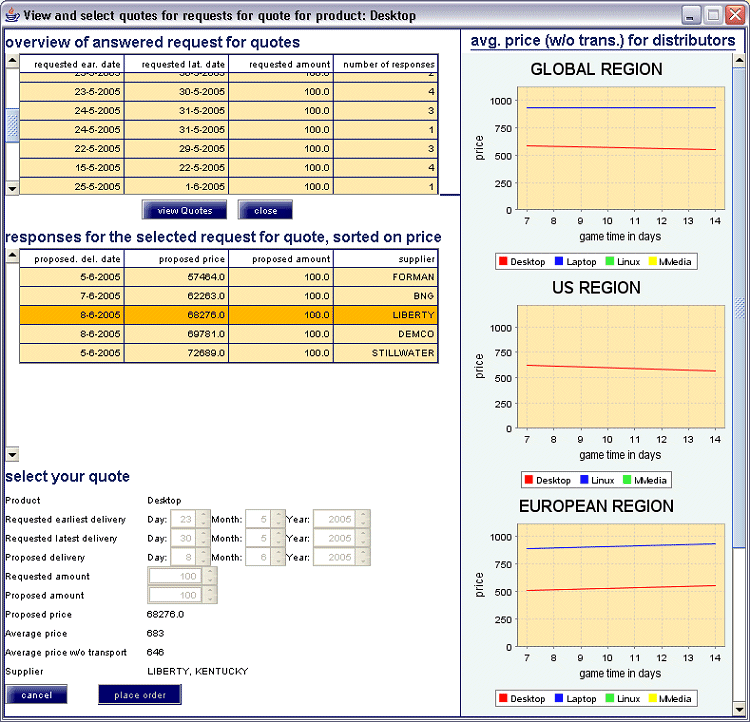Increment Requested latest delivery Month spinner
Viewport: 750px width, 722px height.
coord(278,534)
